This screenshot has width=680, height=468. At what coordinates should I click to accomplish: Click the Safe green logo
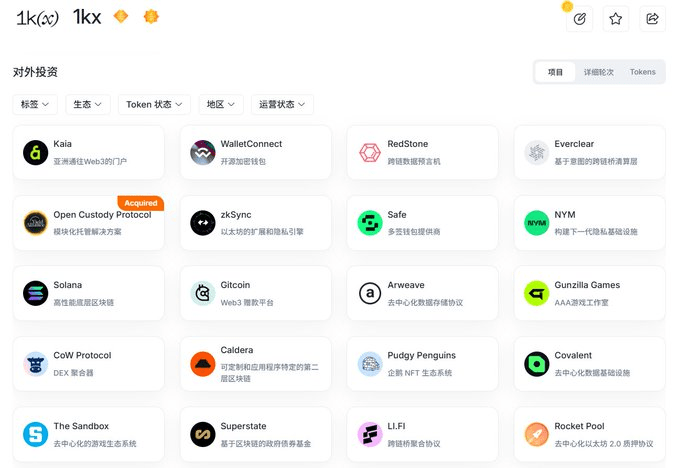[x=369, y=223]
